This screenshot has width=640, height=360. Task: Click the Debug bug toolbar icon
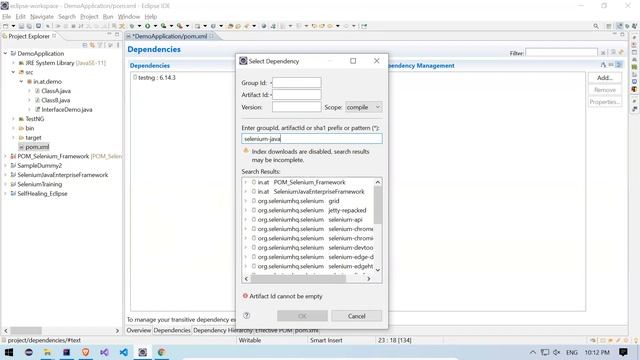(131, 26)
